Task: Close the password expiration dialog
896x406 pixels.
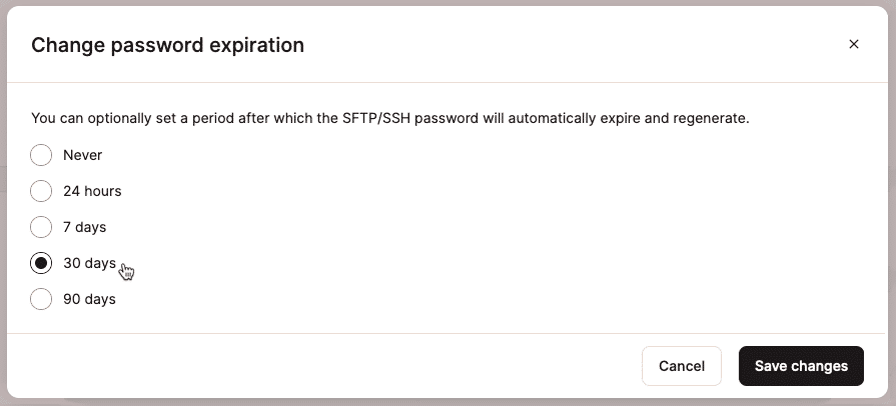Action: pos(853,44)
